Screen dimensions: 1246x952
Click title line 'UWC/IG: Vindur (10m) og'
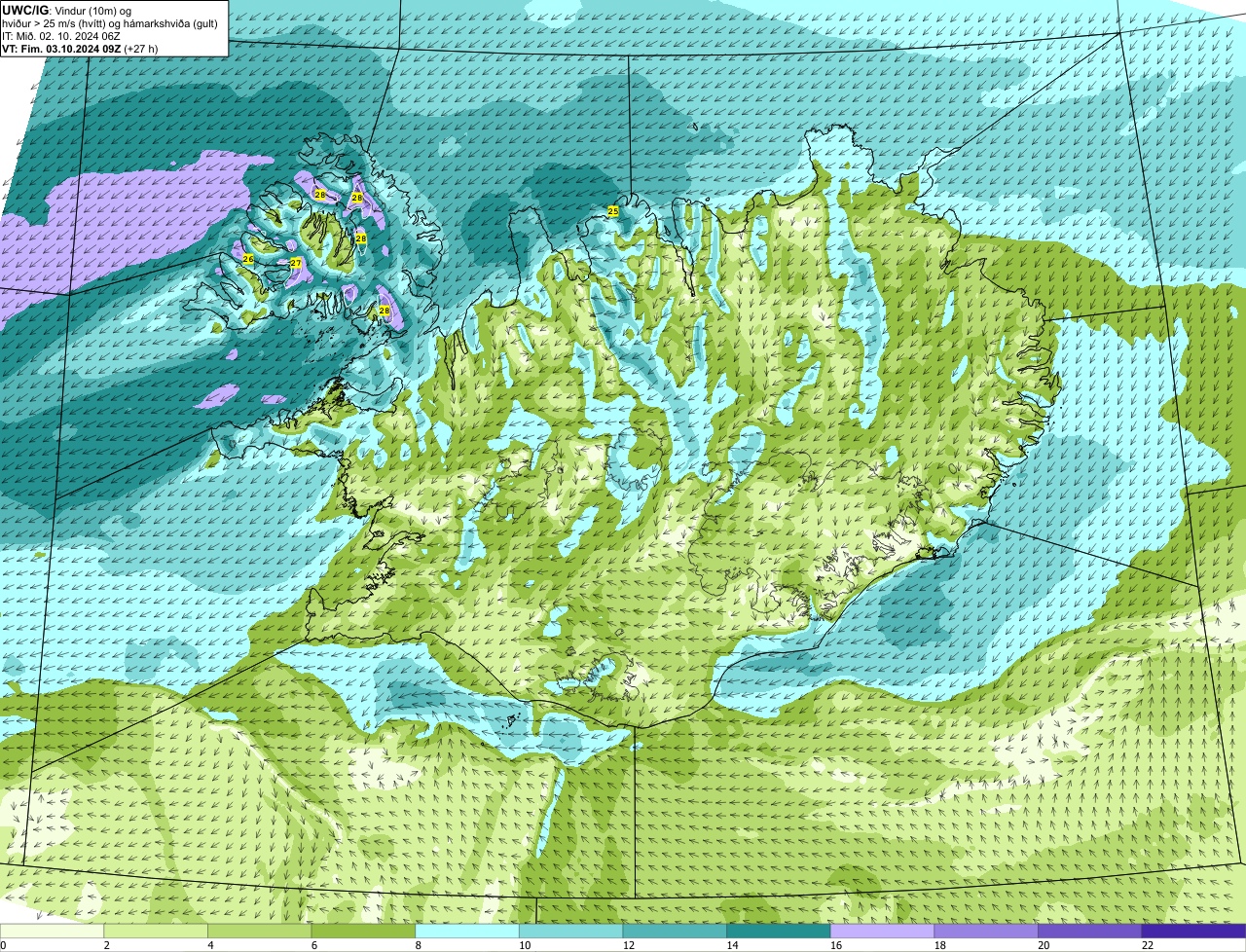[66, 10]
